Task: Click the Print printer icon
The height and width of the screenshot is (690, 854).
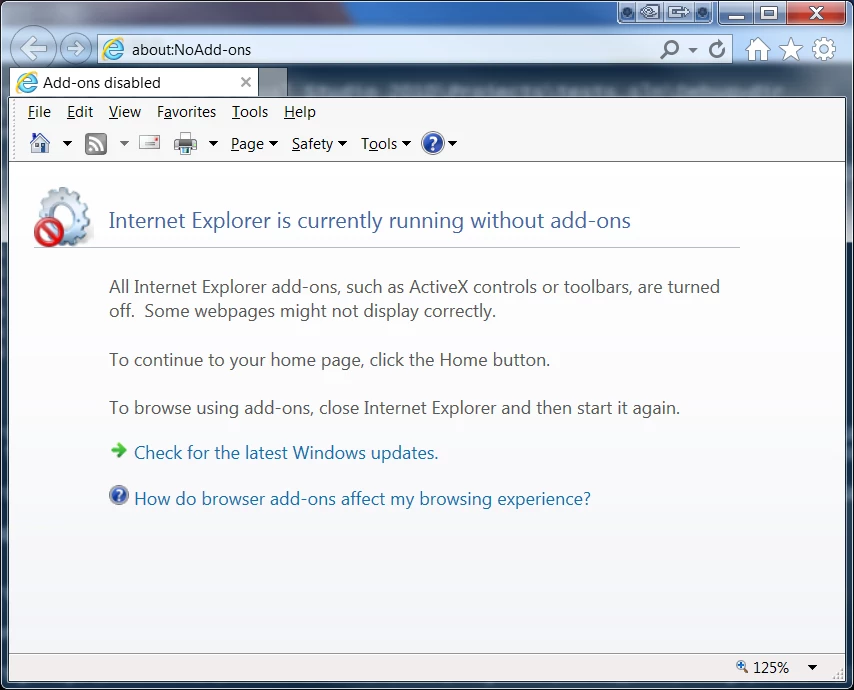Action: point(185,144)
